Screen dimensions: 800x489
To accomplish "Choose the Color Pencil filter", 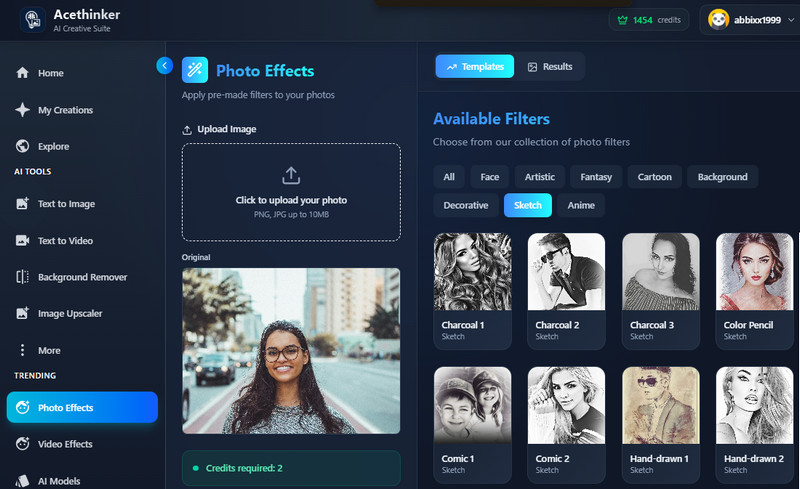I will [x=755, y=291].
